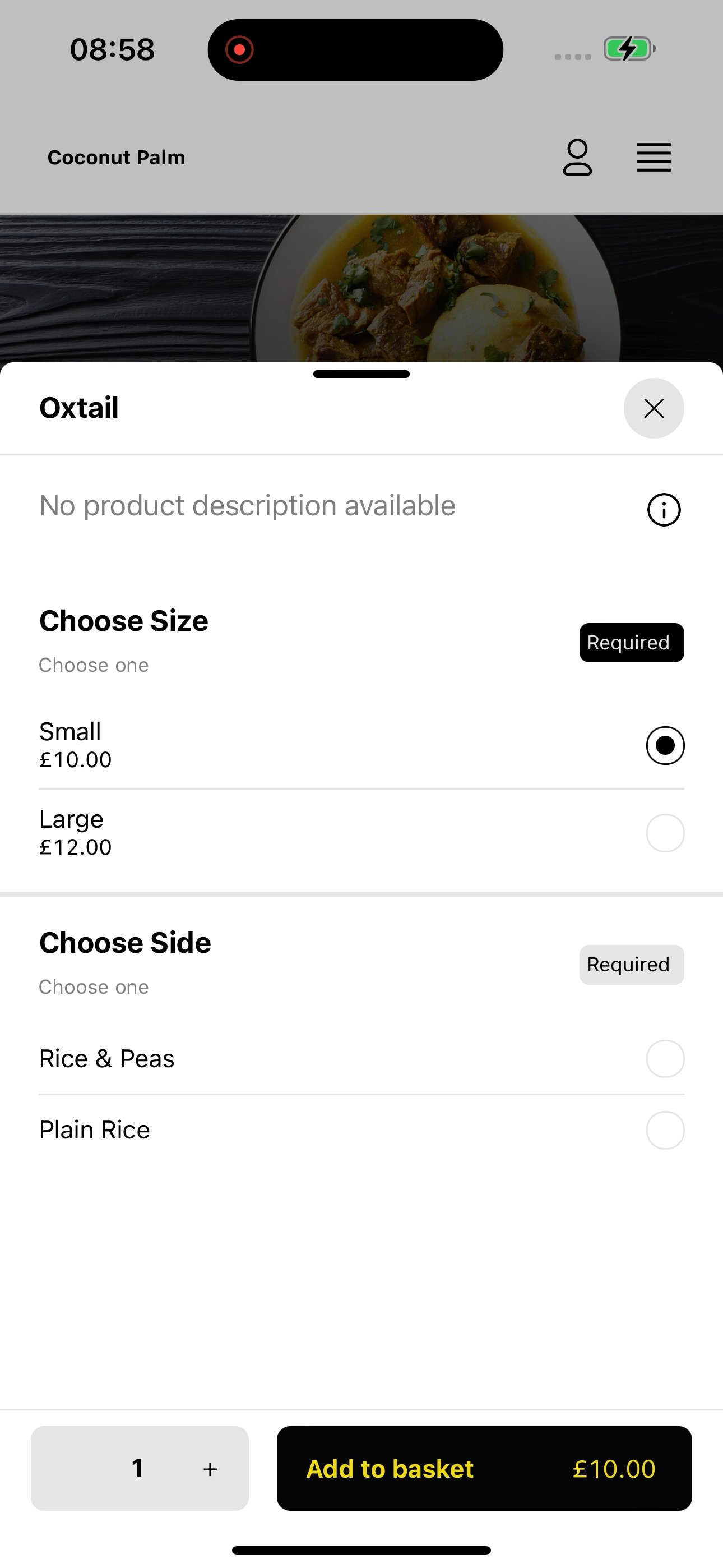Add Oxtail to basket for £10.00
The width and height of the screenshot is (723, 1568).
(484, 1468)
